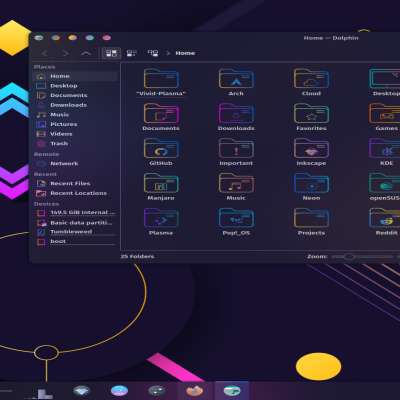Select the Inkscape folder
This screenshot has width=400, height=400.
pyautogui.click(x=311, y=152)
